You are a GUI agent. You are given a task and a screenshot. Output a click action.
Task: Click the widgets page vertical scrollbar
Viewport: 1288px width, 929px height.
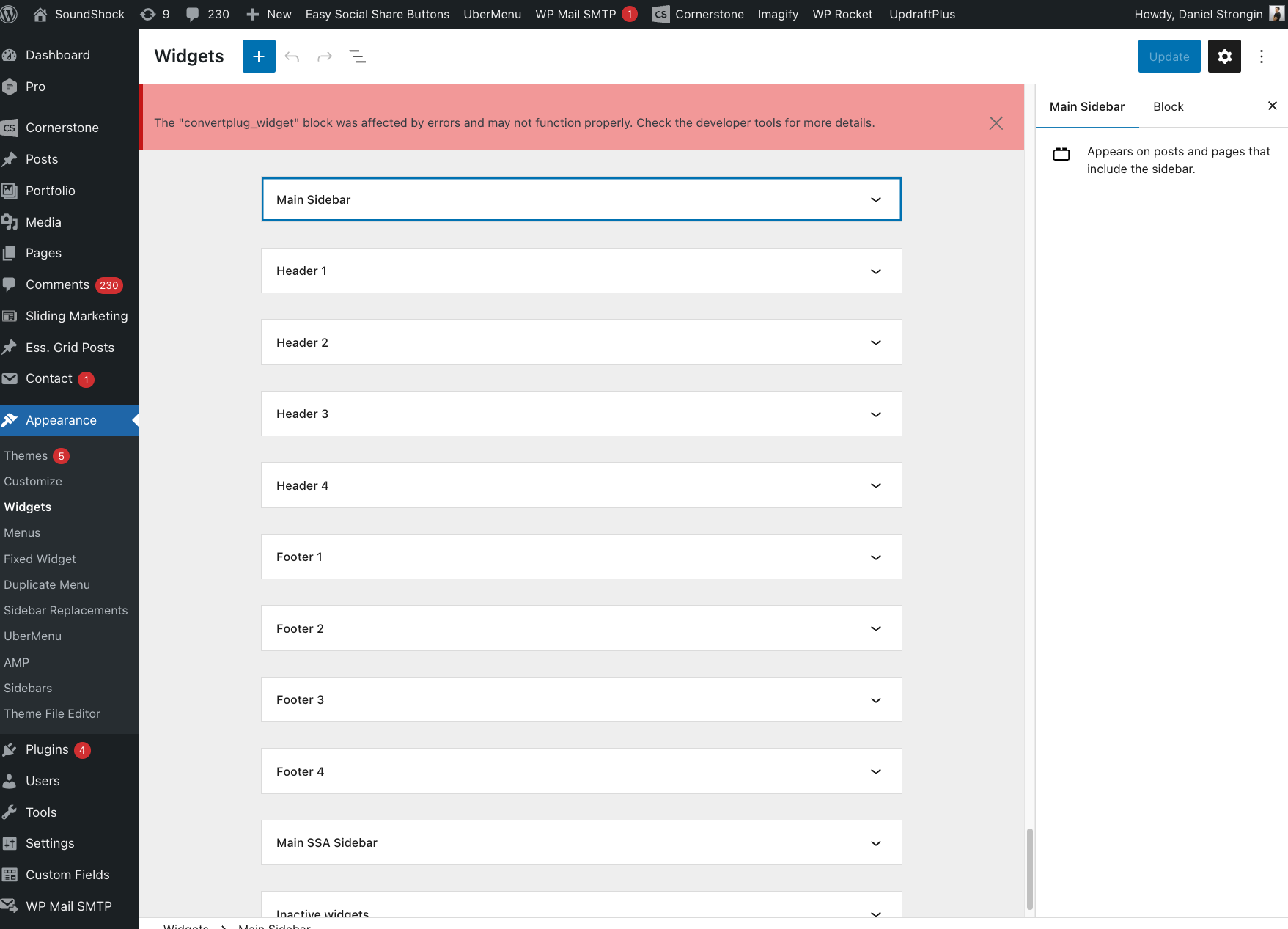[x=1029, y=869]
